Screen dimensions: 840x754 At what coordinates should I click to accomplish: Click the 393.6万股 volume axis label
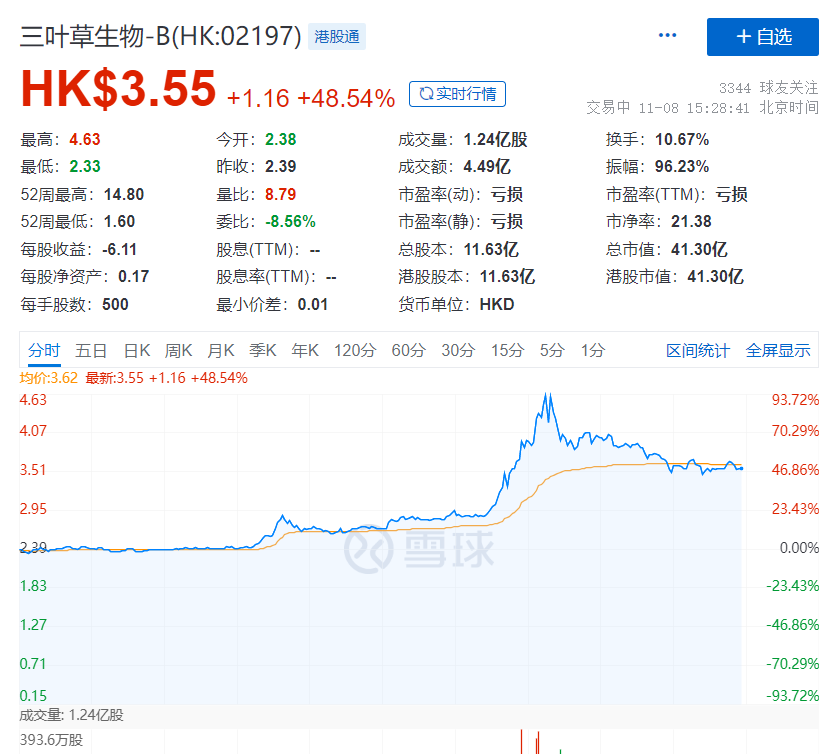[x=51, y=740]
